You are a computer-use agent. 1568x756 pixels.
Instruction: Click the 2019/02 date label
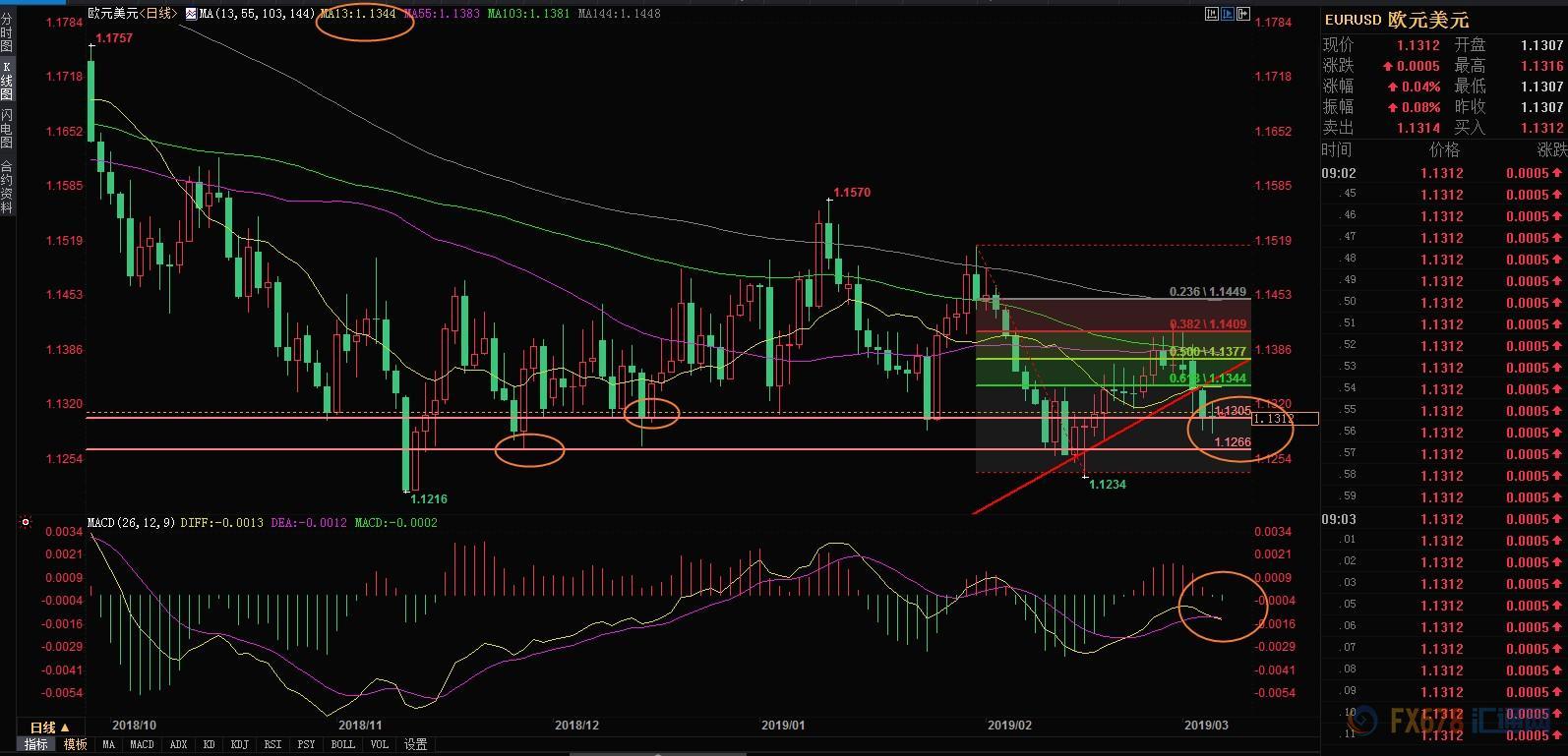pos(1009,726)
